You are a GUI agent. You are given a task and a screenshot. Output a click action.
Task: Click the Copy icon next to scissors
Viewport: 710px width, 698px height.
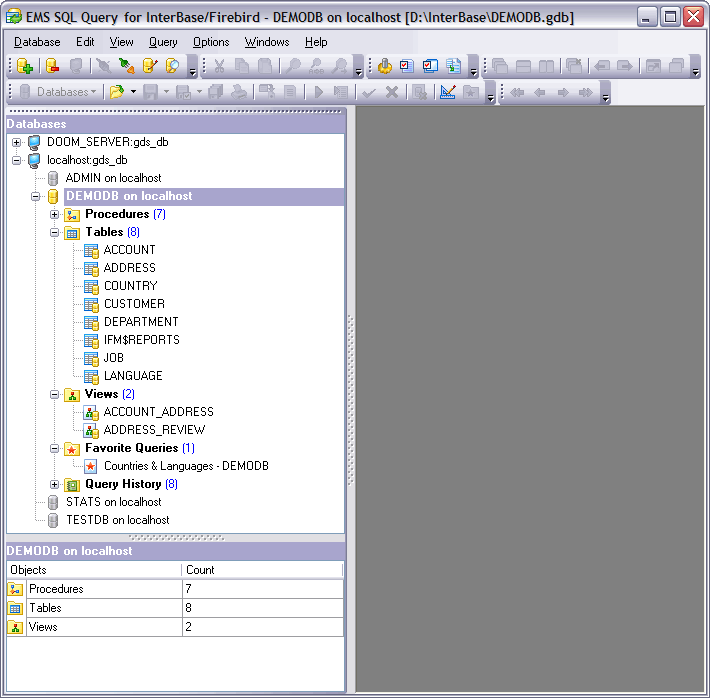click(x=242, y=66)
